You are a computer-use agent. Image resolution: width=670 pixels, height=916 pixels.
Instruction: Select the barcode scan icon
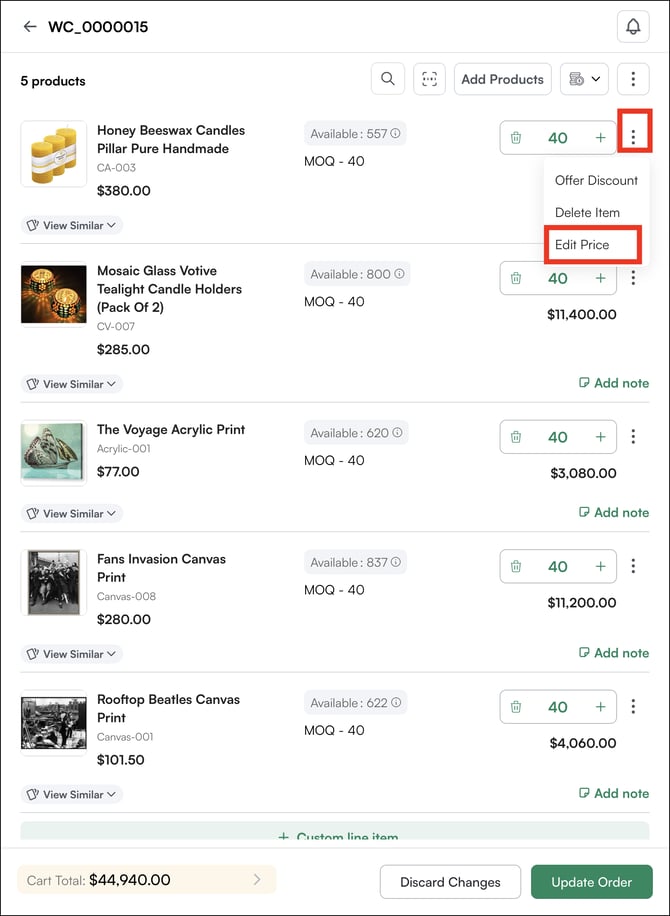point(430,79)
